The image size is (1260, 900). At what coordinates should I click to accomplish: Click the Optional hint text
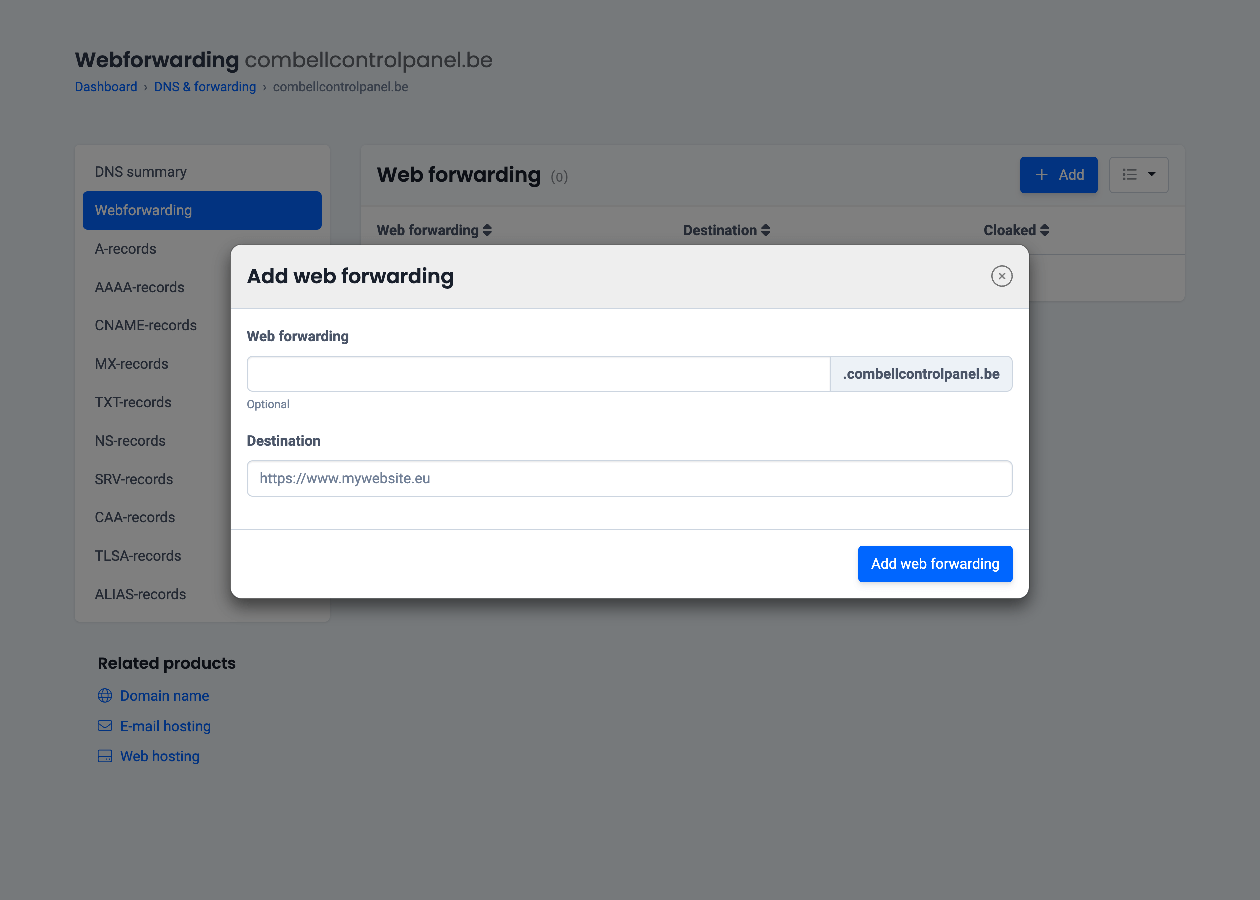click(268, 404)
